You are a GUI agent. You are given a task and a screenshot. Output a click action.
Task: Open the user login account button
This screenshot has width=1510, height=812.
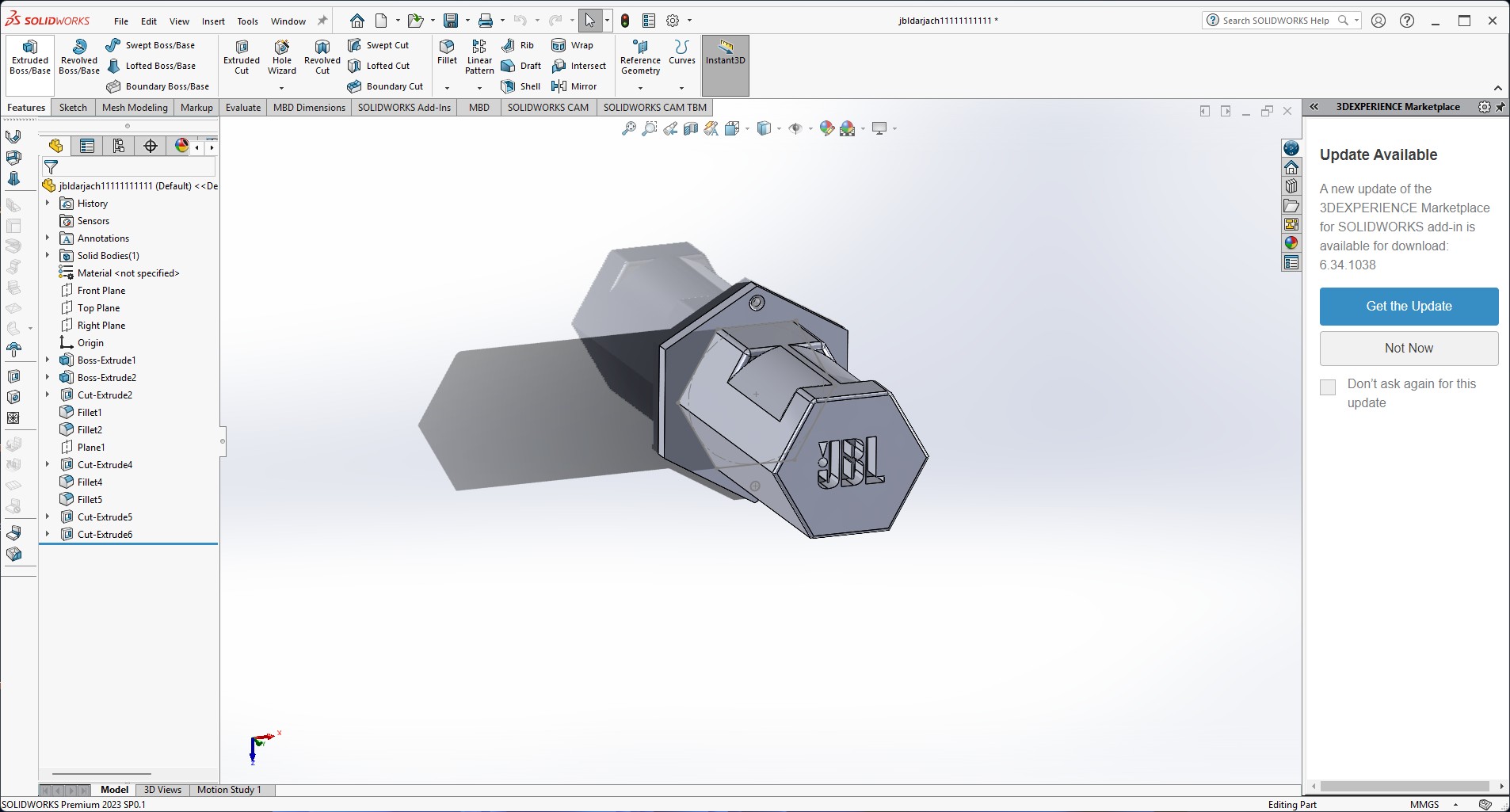pos(1378,21)
